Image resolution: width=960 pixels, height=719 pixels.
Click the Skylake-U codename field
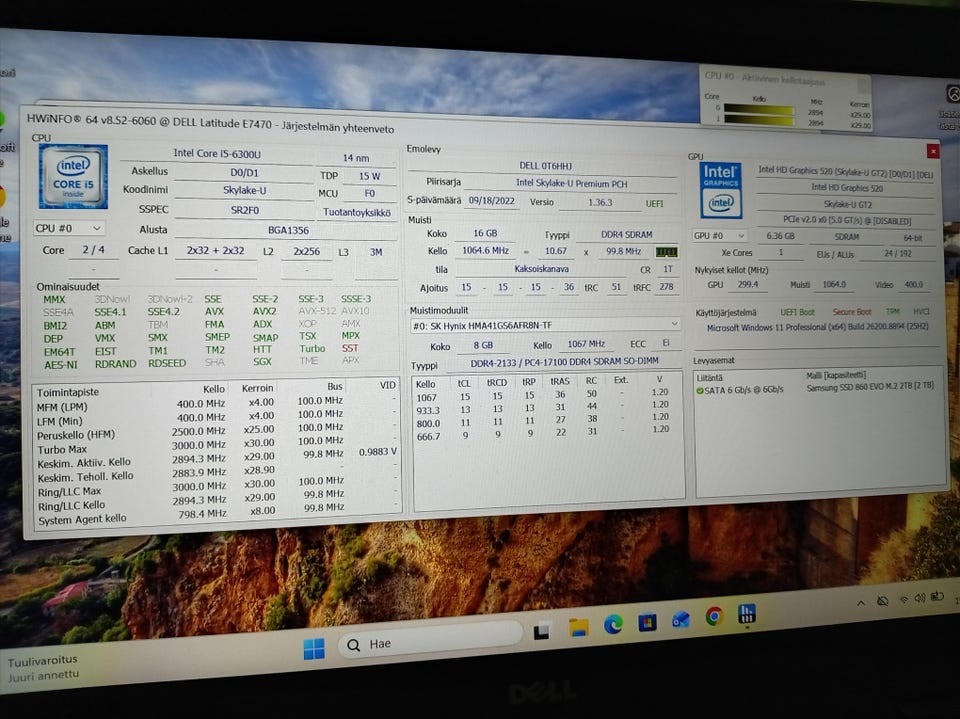pyautogui.click(x=244, y=190)
